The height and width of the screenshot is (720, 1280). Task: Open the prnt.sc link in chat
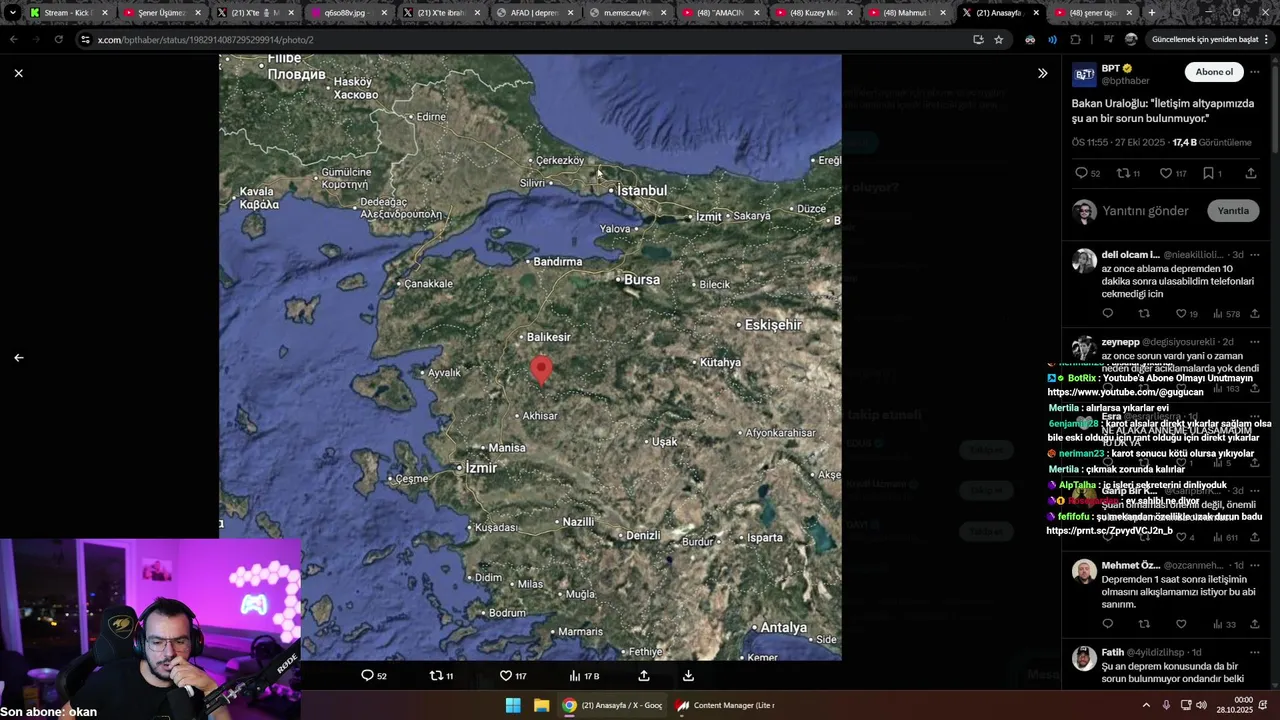tap(1109, 530)
